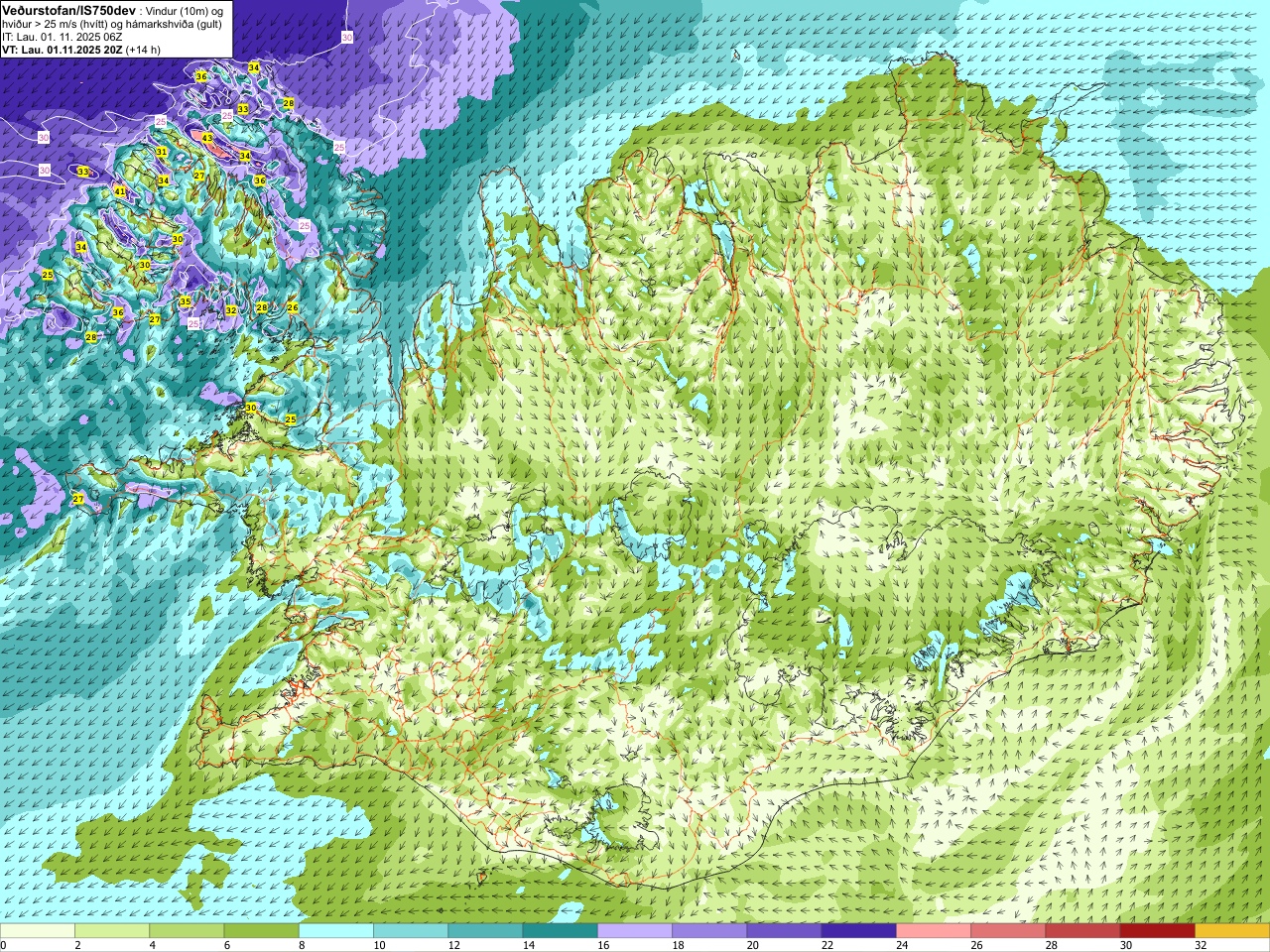
Task: Click the dark red 30–32 legend swatch
Action: coord(1157,931)
